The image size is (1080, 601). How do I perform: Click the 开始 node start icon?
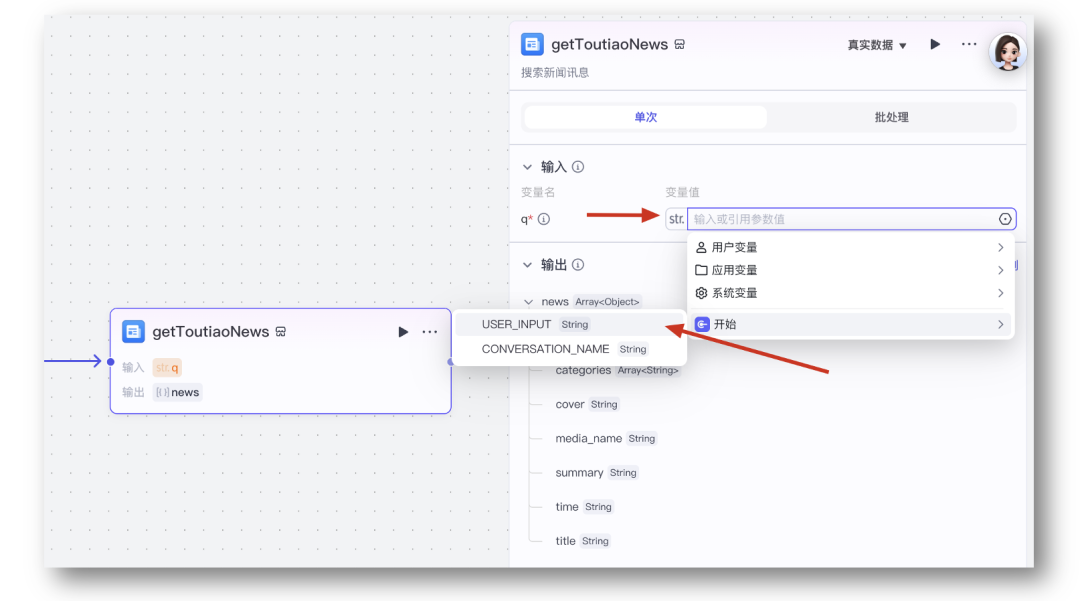pos(702,324)
